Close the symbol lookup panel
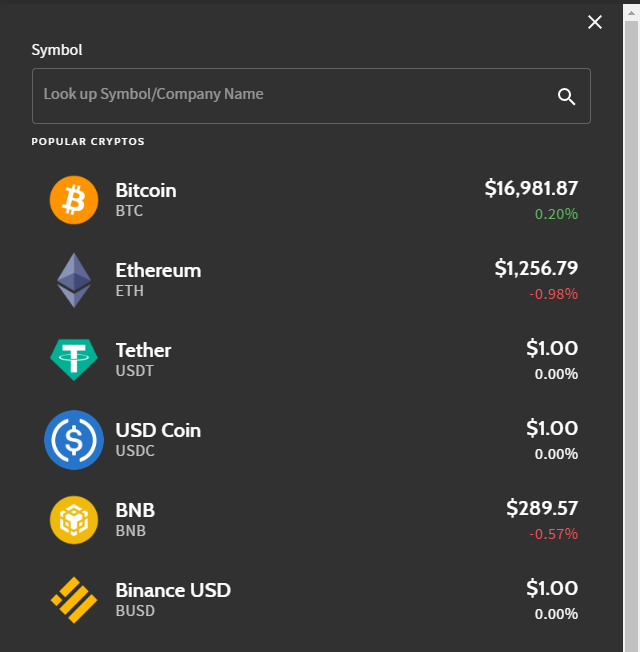640x652 pixels. [595, 22]
